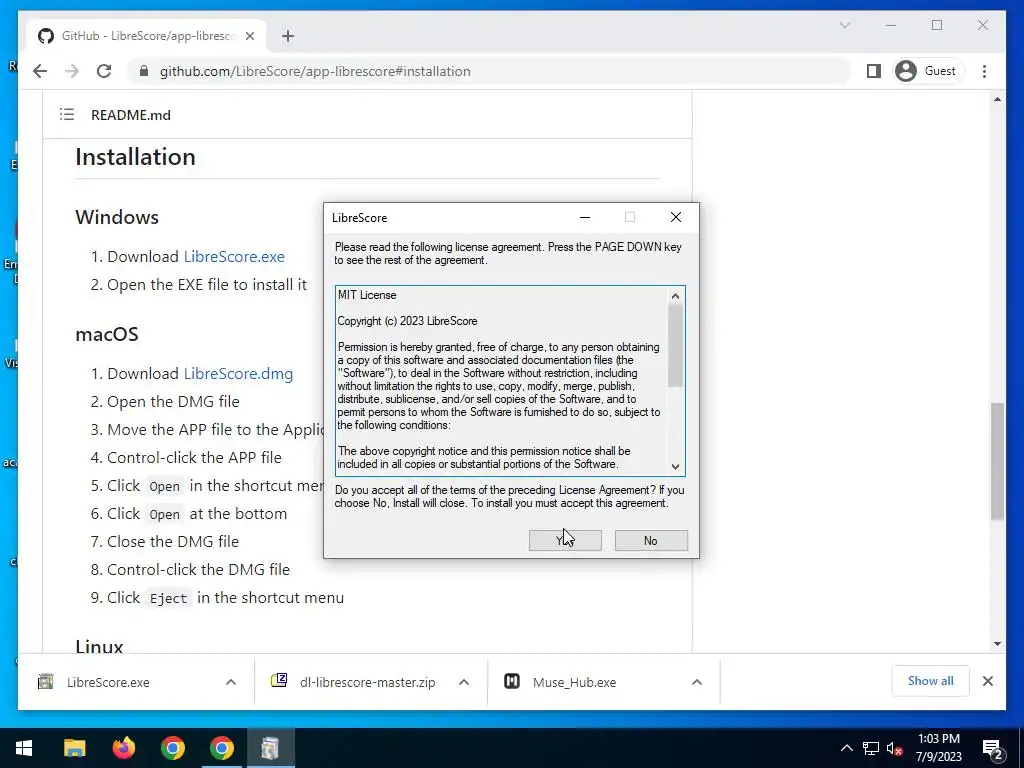
Task: Download LibreScore.dmg link
Action: click(x=238, y=374)
